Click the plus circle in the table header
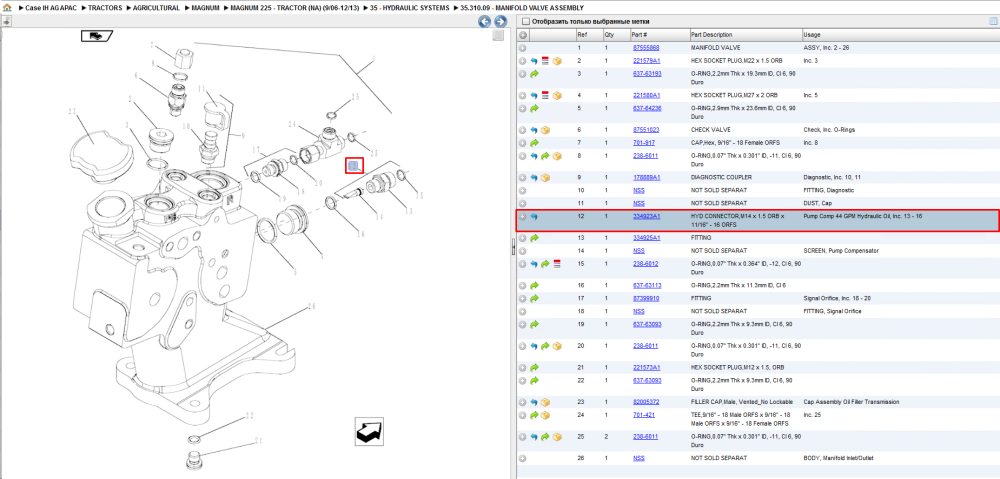Image resolution: width=1000 pixels, height=479 pixels. [522, 34]
